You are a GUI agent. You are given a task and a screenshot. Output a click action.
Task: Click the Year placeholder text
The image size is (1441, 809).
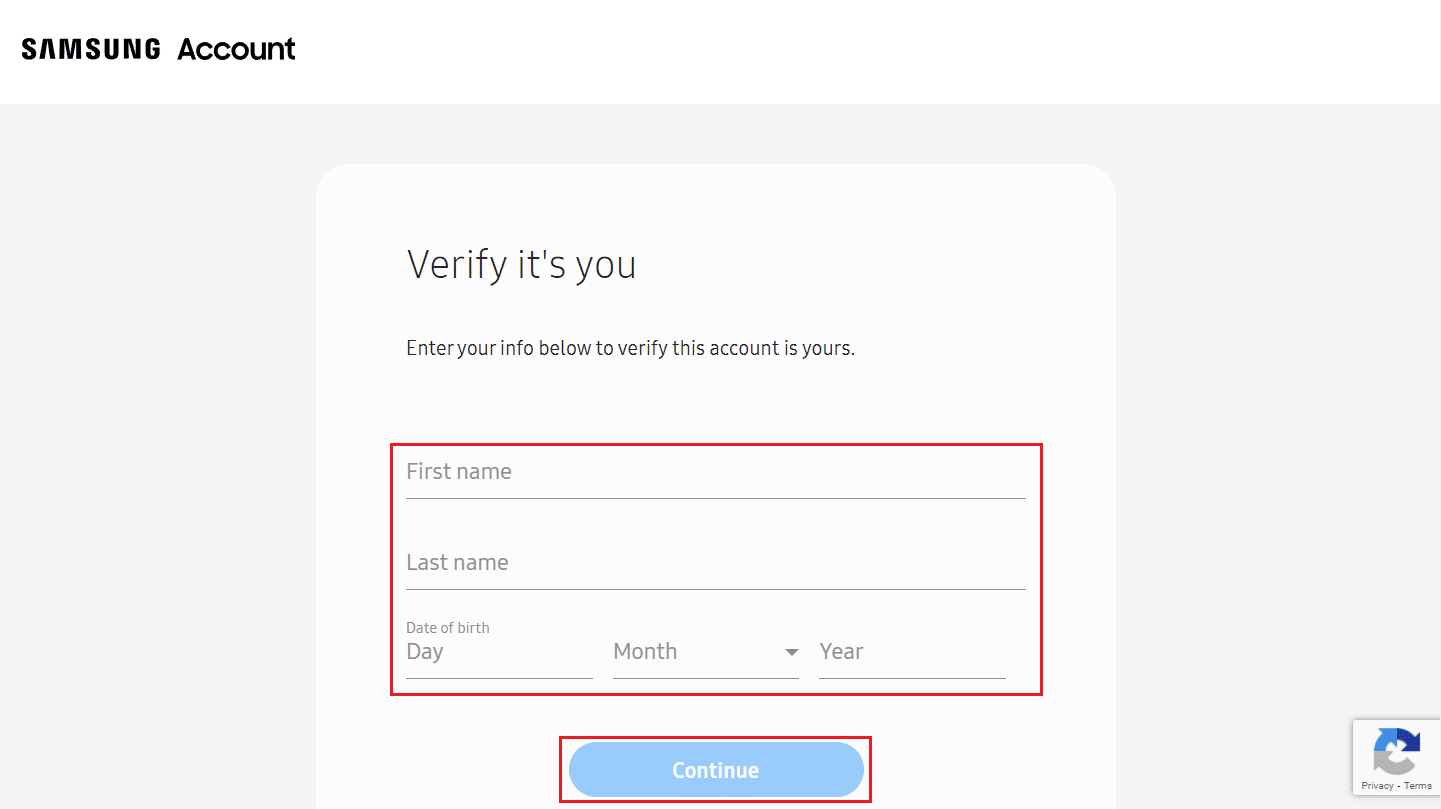click(x=841, y=652)
